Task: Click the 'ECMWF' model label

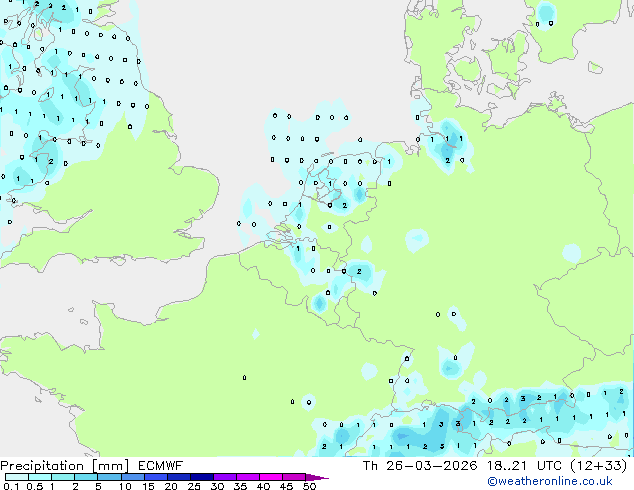Action: pos(161,466)
